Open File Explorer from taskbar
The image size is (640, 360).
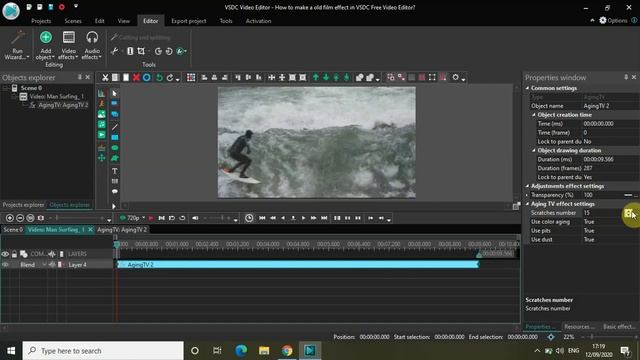(264, 350)
